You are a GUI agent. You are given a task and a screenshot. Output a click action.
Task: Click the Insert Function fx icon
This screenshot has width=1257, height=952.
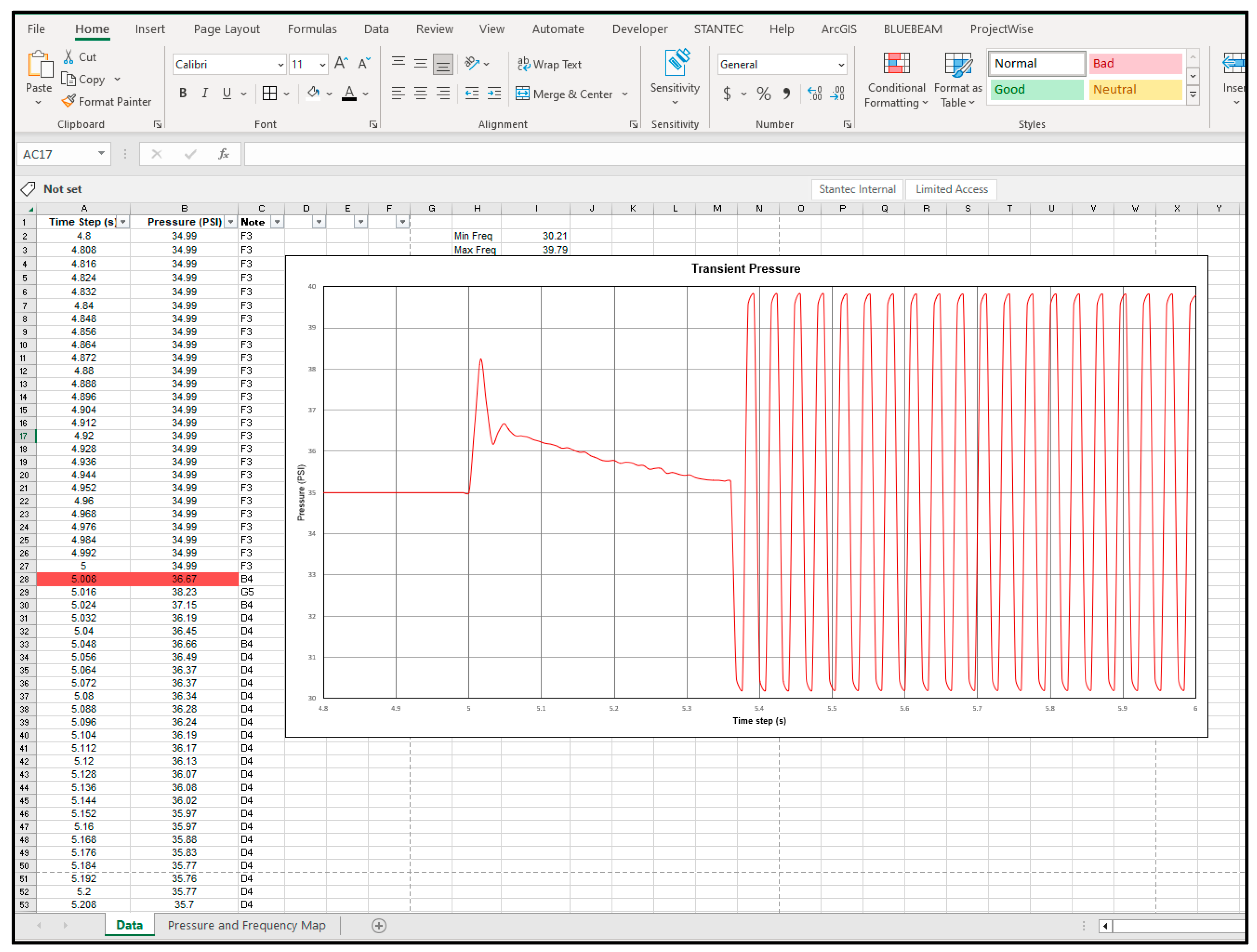coord(223,154)
